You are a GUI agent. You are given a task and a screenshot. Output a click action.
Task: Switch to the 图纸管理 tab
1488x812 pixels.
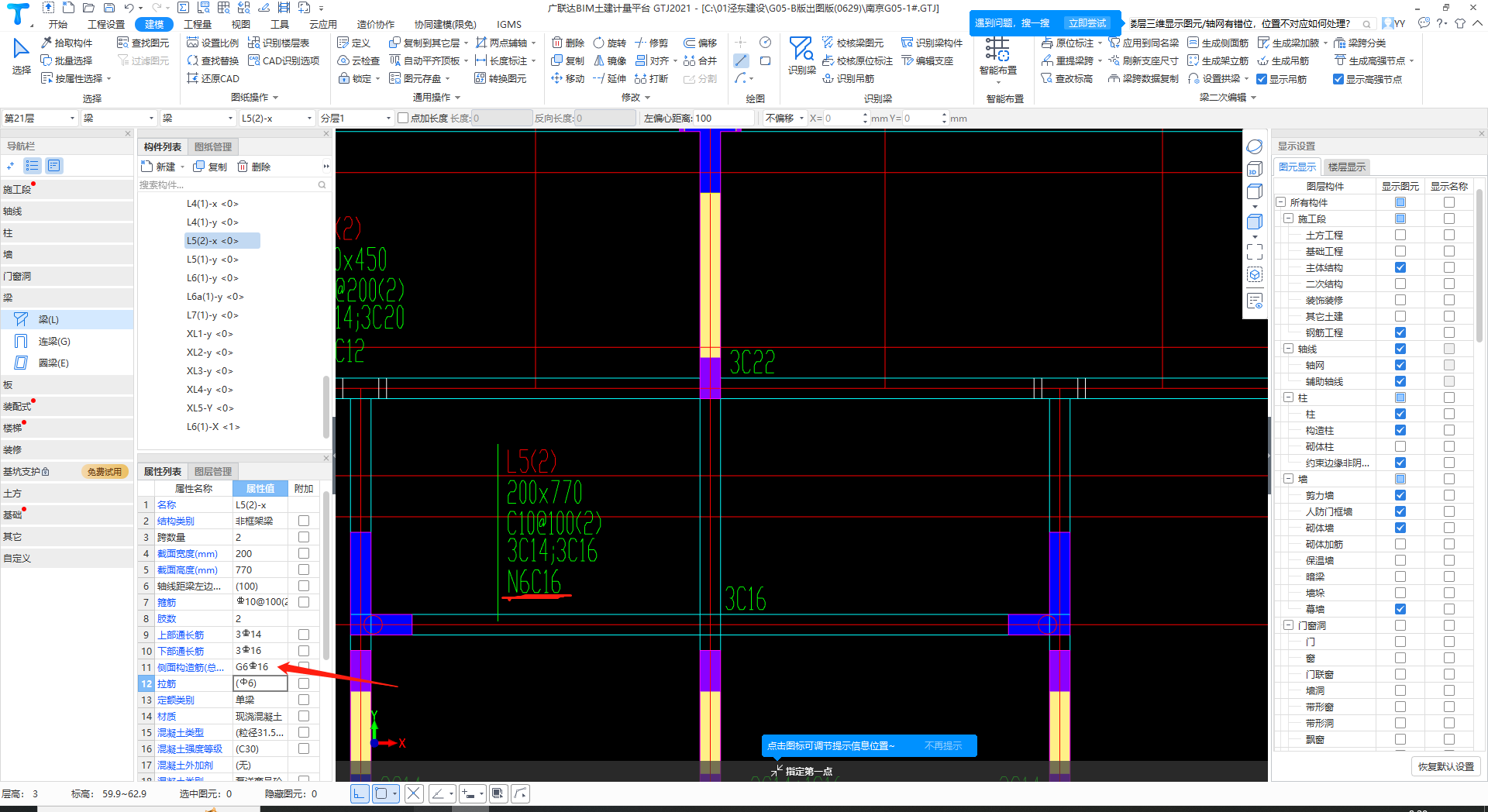(x=213, y=146)
